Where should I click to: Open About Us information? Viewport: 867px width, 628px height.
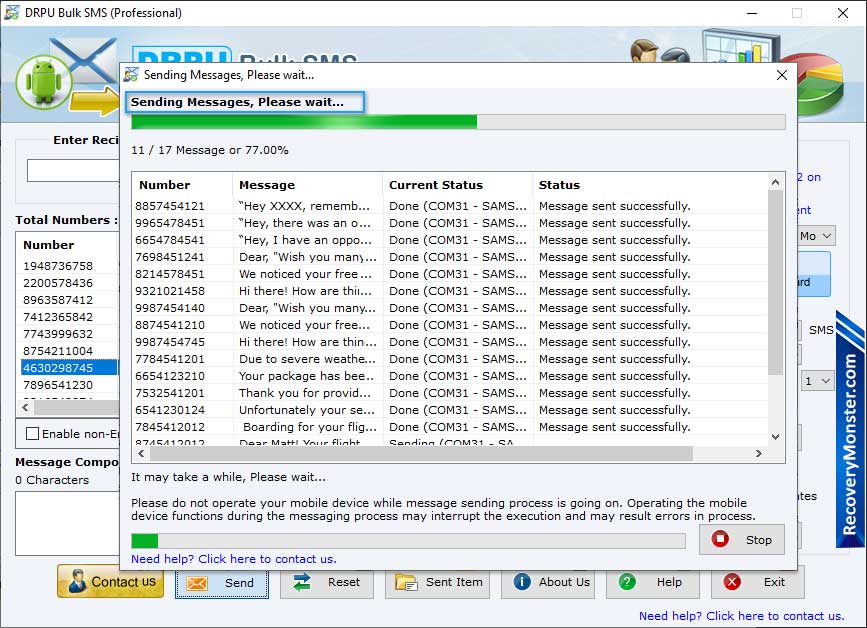tap(548, 583)
